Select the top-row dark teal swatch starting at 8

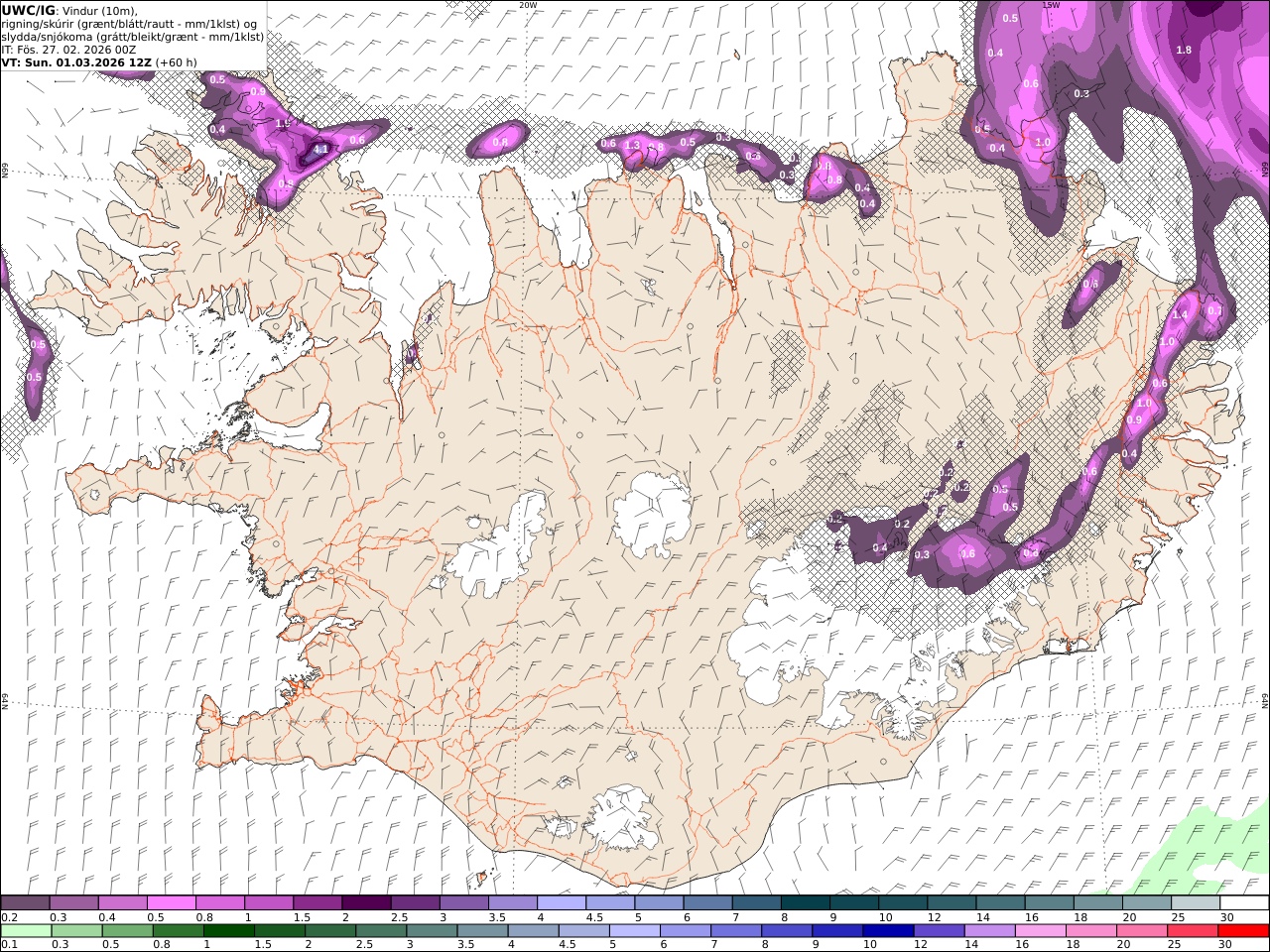click(x=806, y=903)
